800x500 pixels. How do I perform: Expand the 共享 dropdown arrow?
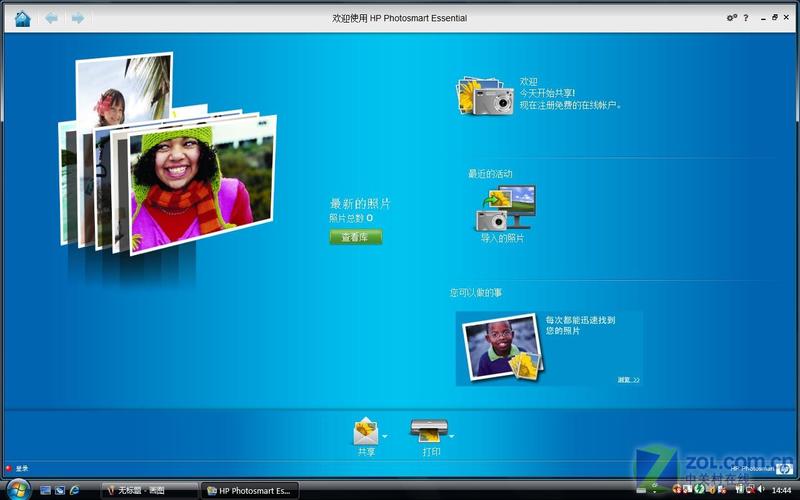coord(385,436)
